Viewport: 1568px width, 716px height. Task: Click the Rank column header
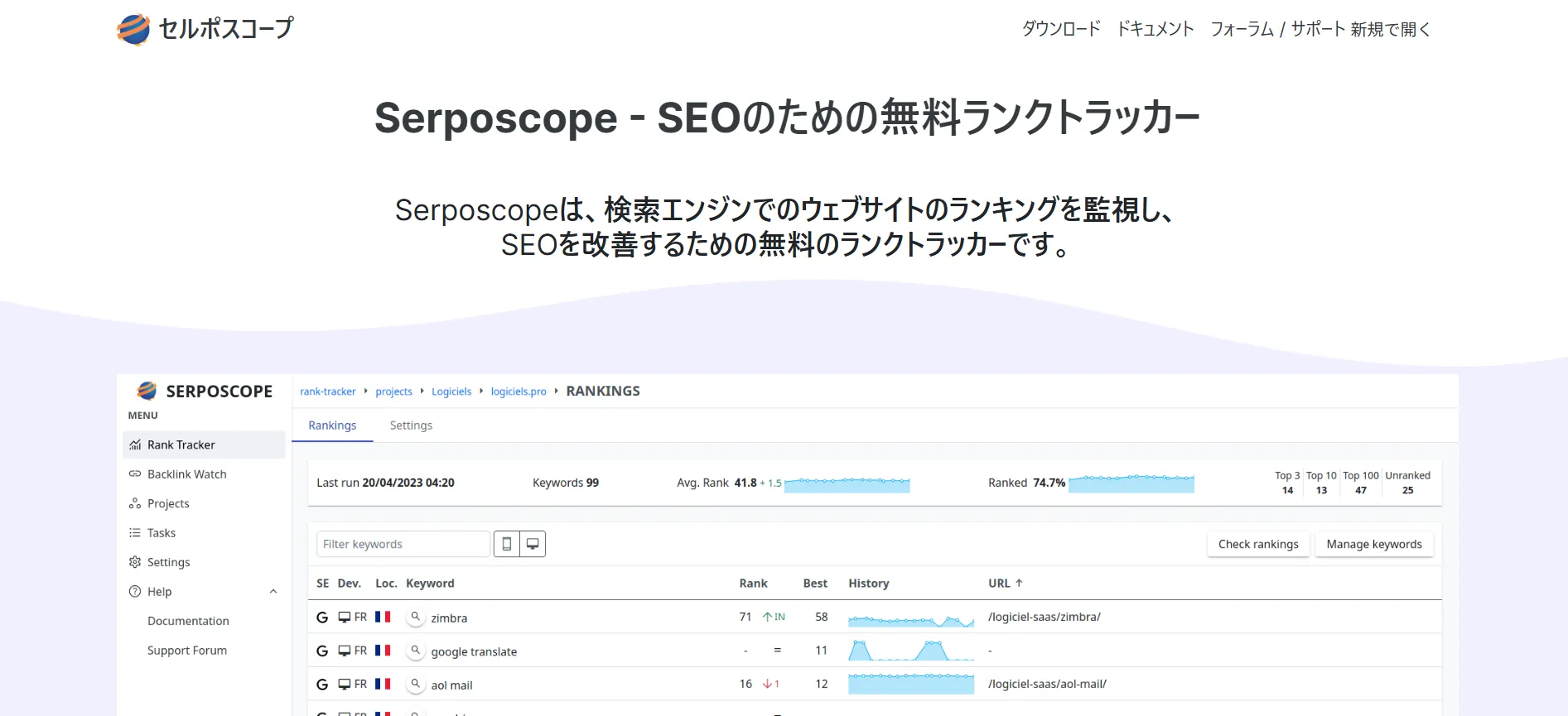753,584
